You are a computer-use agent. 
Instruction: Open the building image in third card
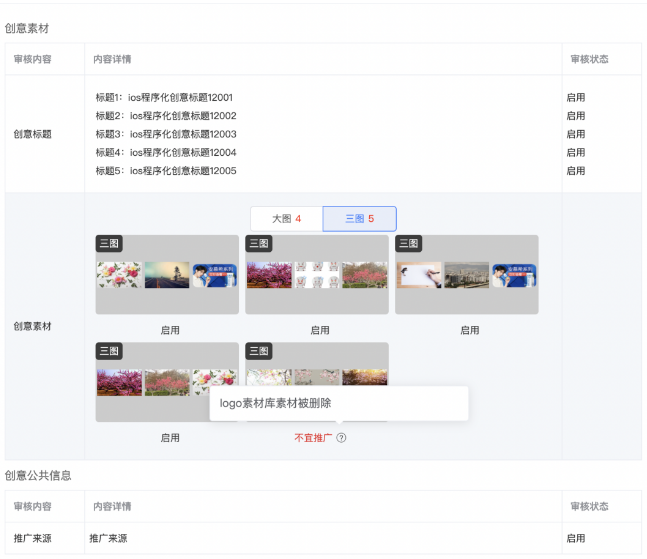tap(466, 275)
